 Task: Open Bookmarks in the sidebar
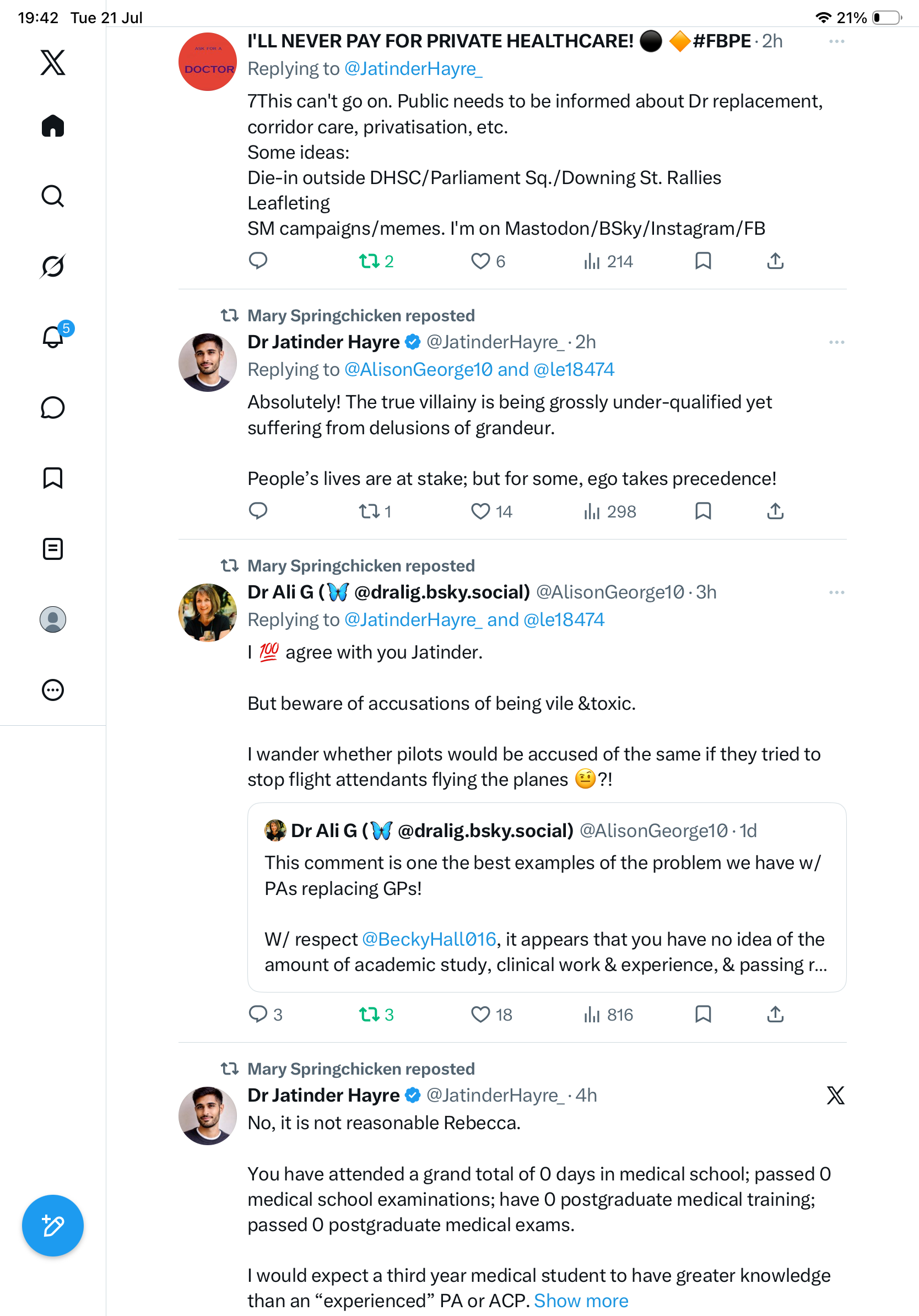[x=53, y=477]
